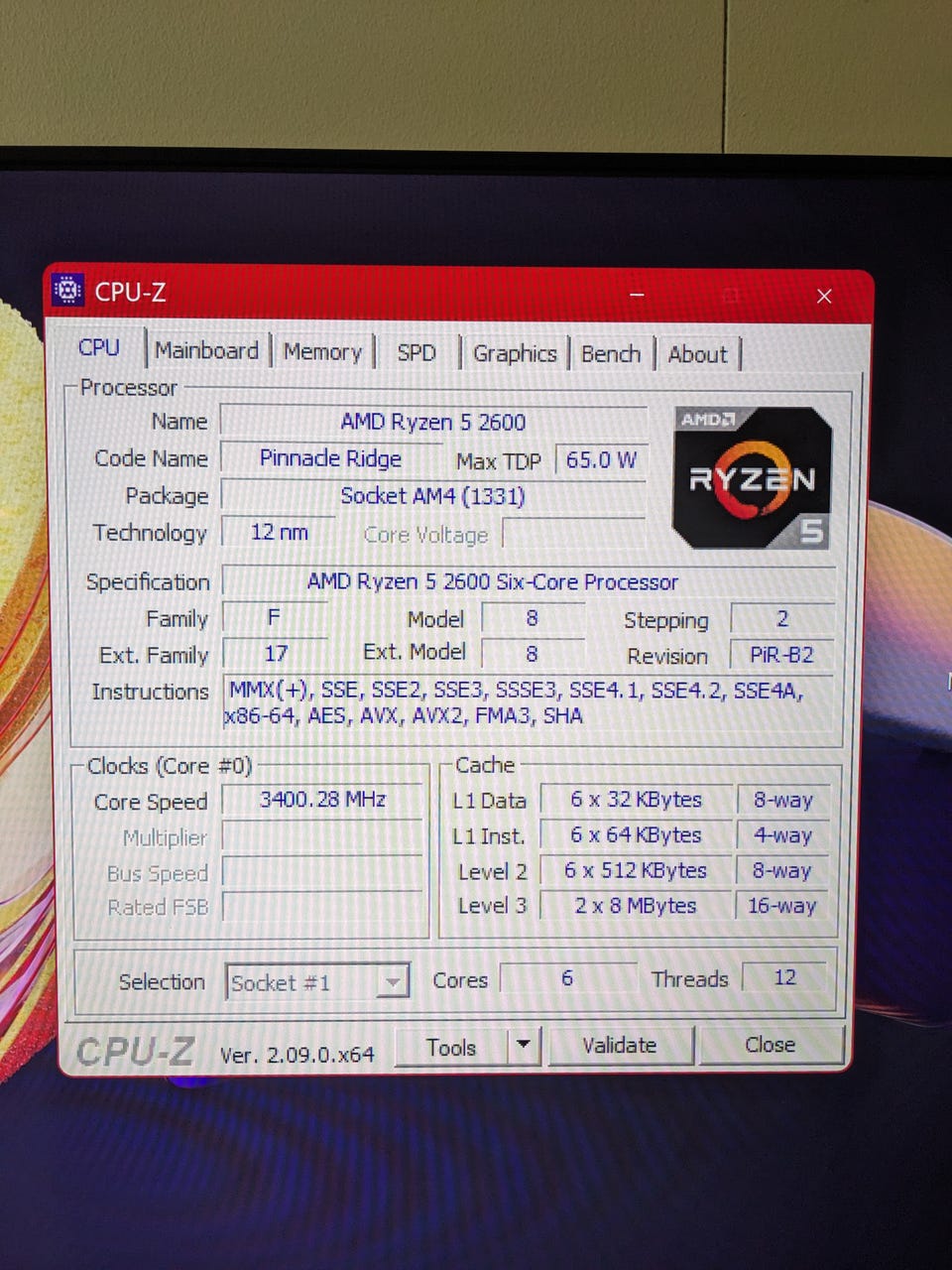The height and width of the screenshot is (1270, 952).
Task: Minimize the CPU-Z window
Action: pos(638,296)
